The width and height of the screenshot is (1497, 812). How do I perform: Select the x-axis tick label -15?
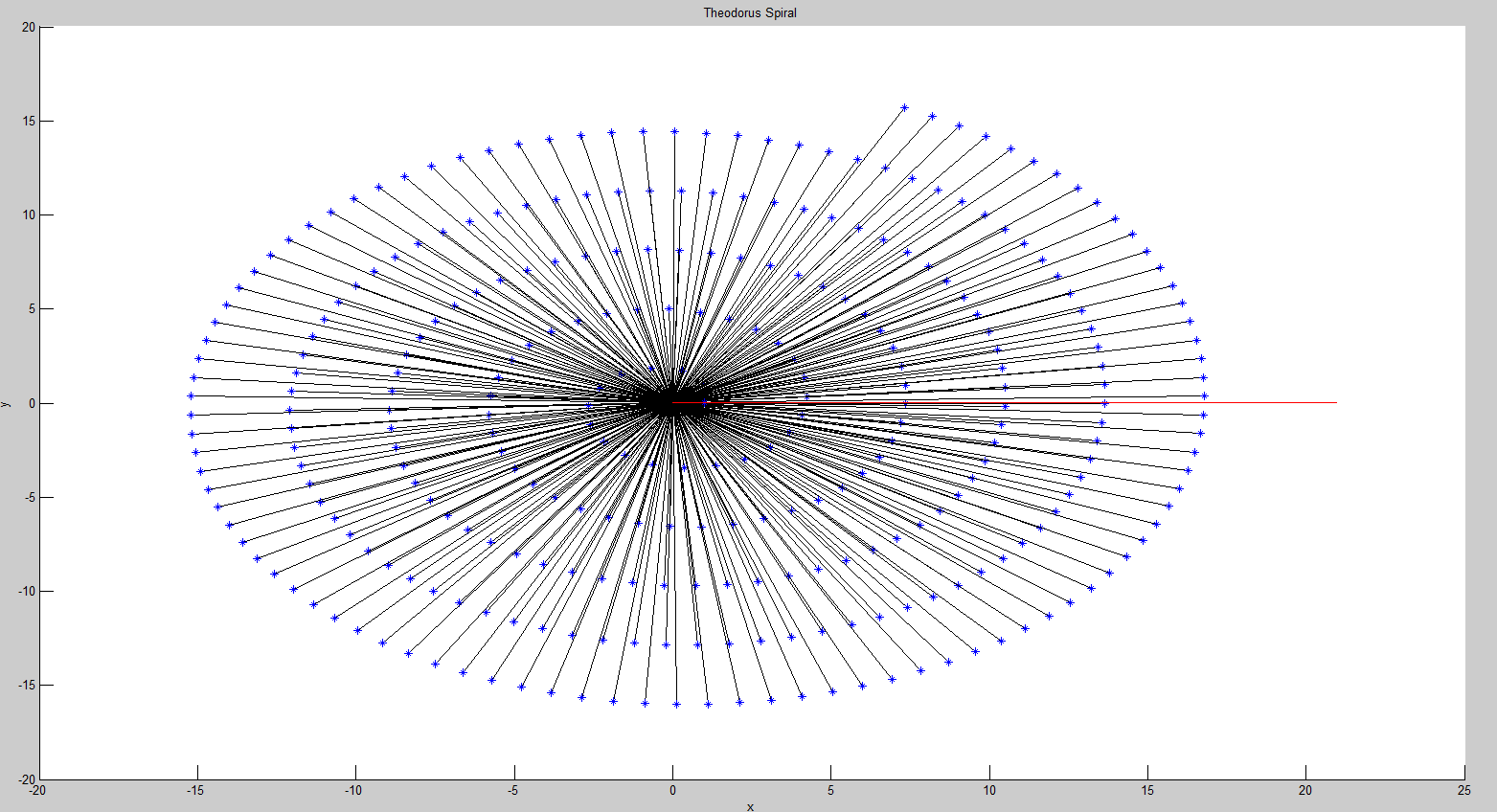pyautogui.click(x=195, y=791)
